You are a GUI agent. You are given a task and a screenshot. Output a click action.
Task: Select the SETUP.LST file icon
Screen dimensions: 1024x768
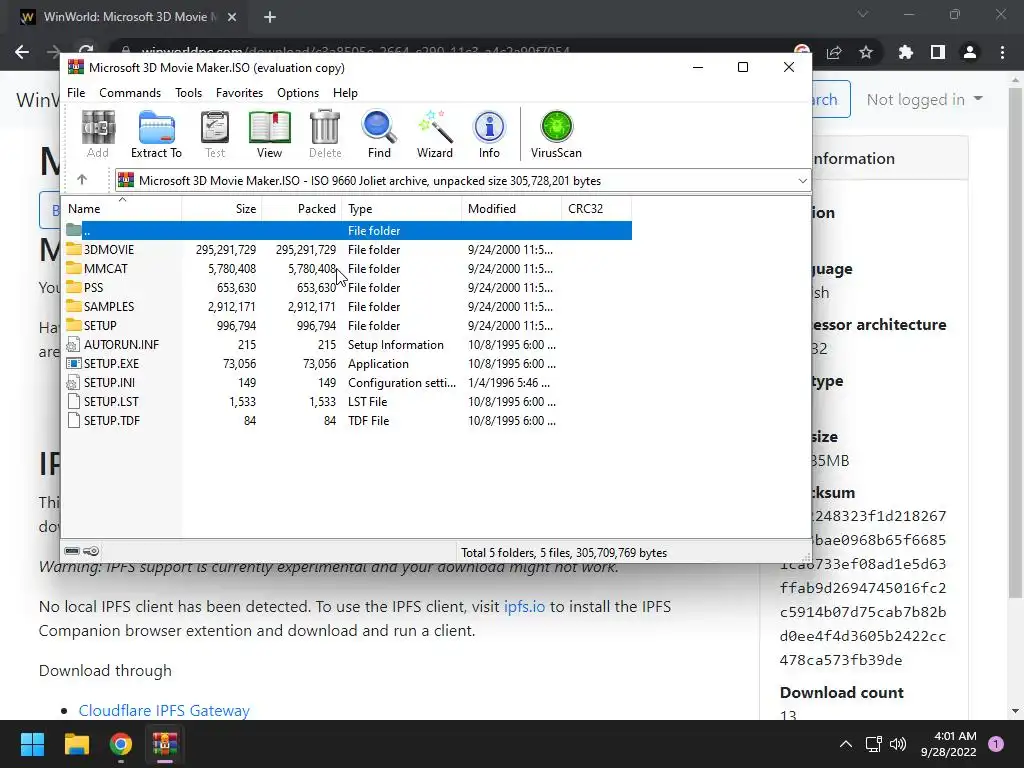click(74, 401)
